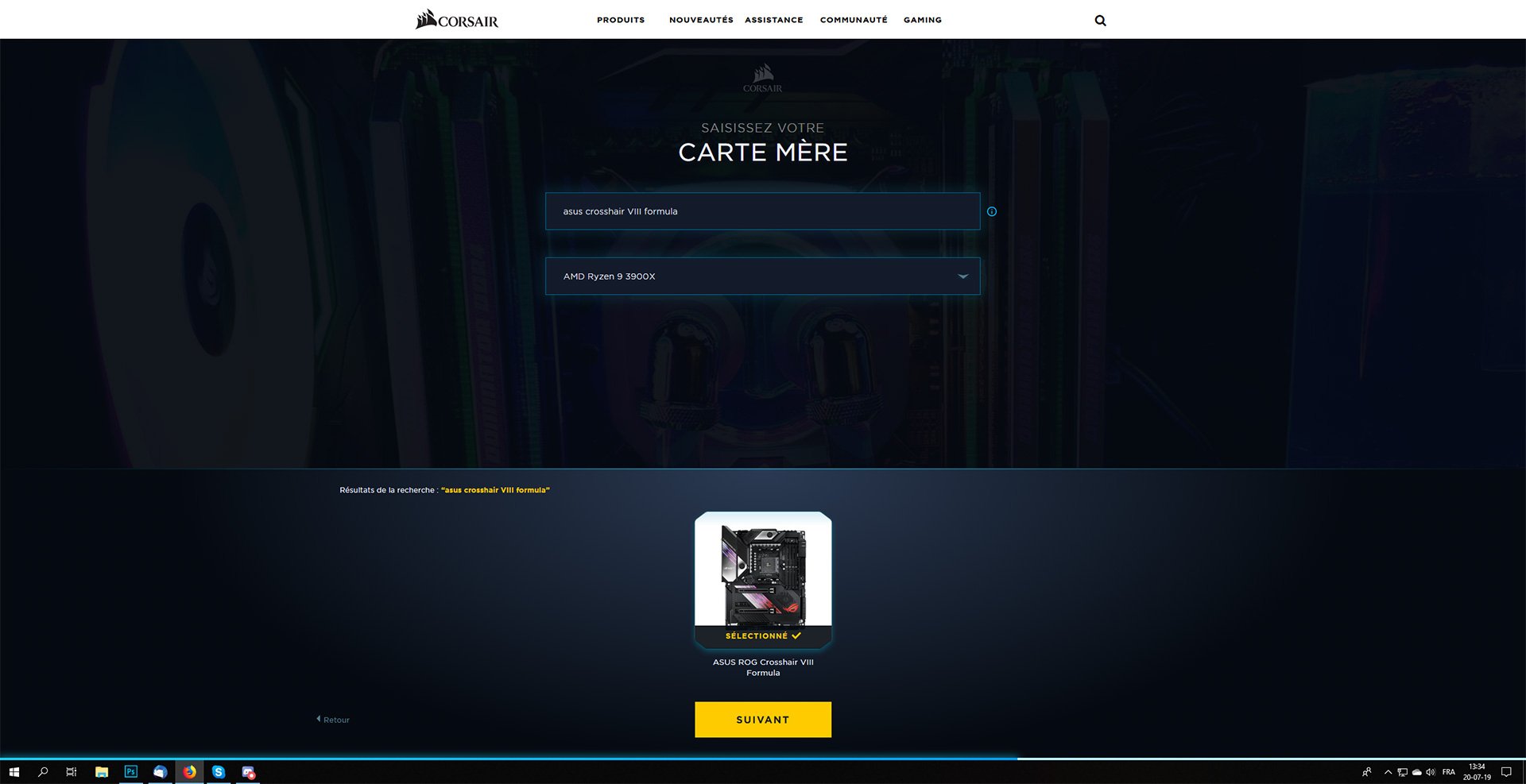The height and width of the screenshot is (784, 1526).
Task: Click the volume icon in system tray
Action: (1431, 772)
